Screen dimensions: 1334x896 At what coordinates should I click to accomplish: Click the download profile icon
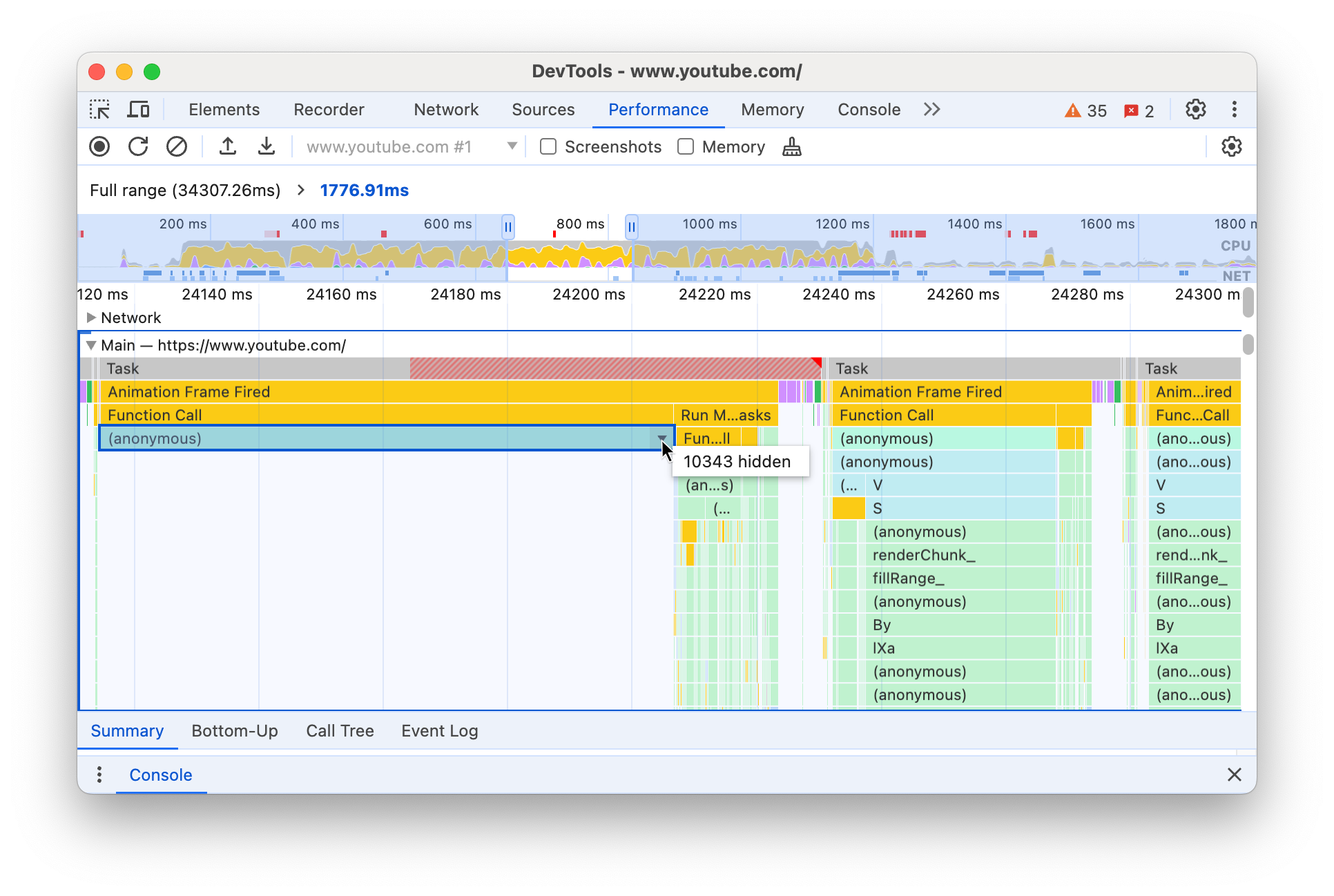(x=264, y=147)
